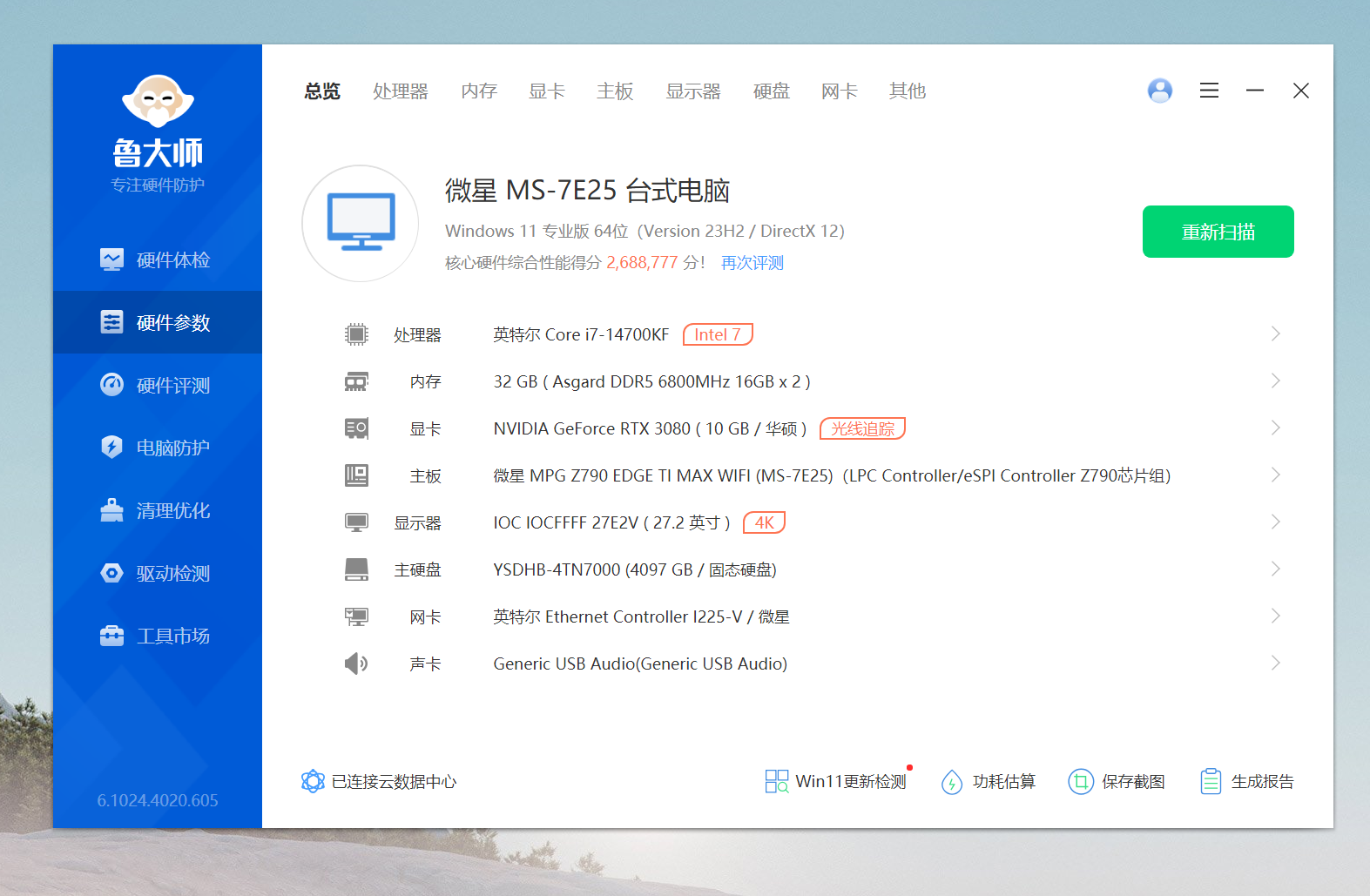Click the network adapter icon in the 网卡 row

pos(356,616)
